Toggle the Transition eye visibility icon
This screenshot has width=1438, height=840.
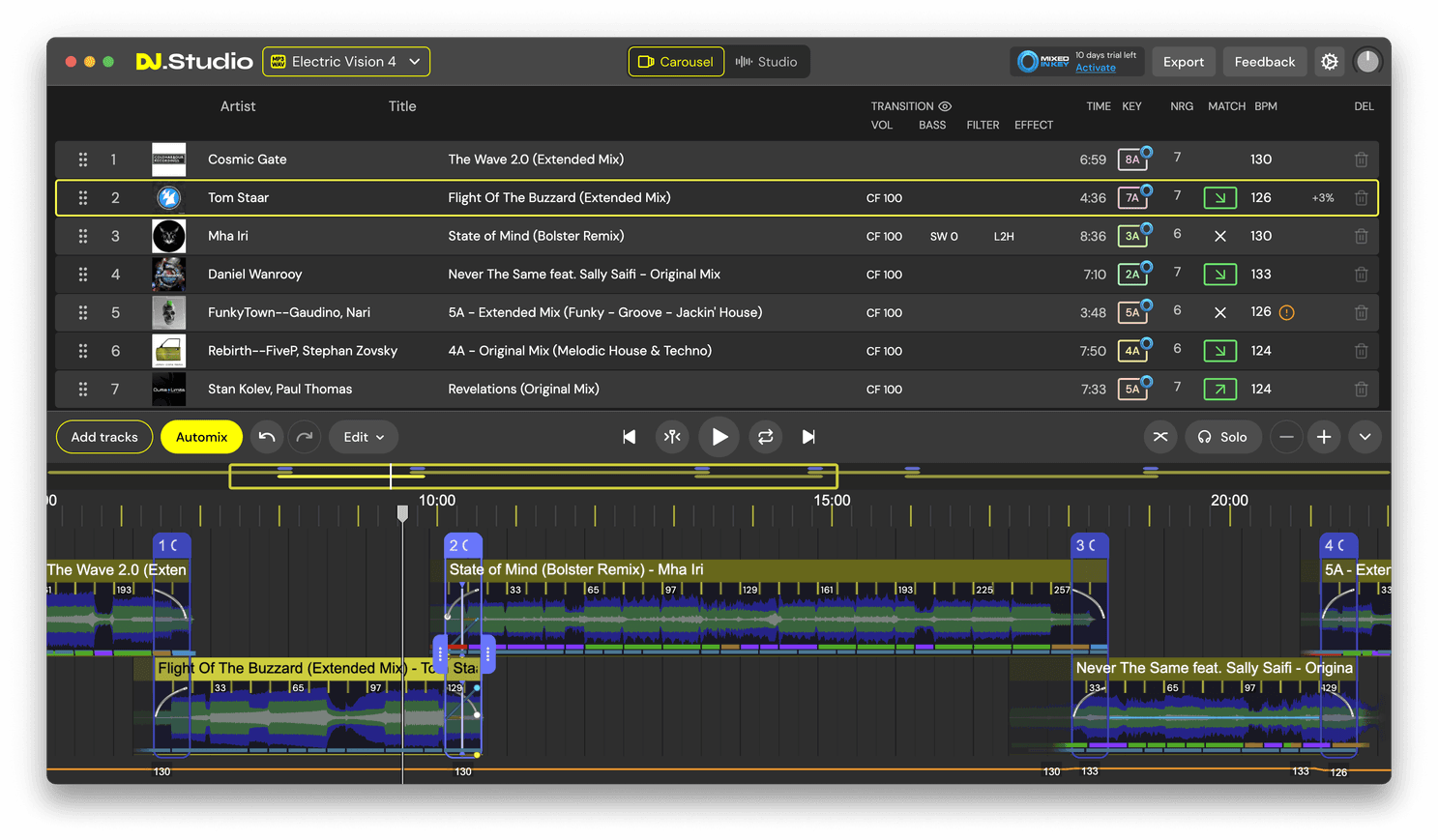[x=945, y=106]
